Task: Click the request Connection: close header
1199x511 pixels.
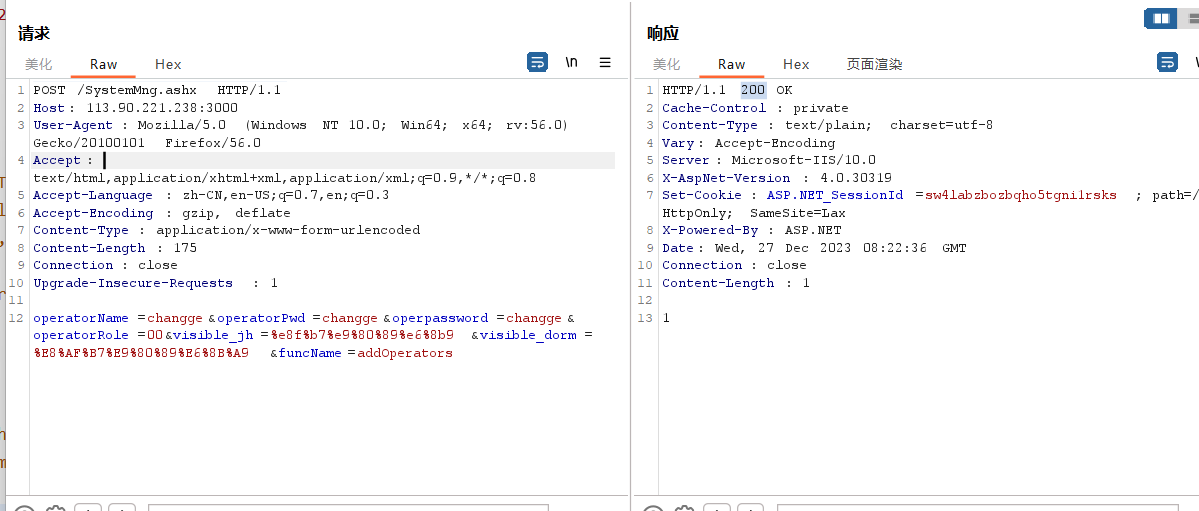Action: (x=105, y=265)
